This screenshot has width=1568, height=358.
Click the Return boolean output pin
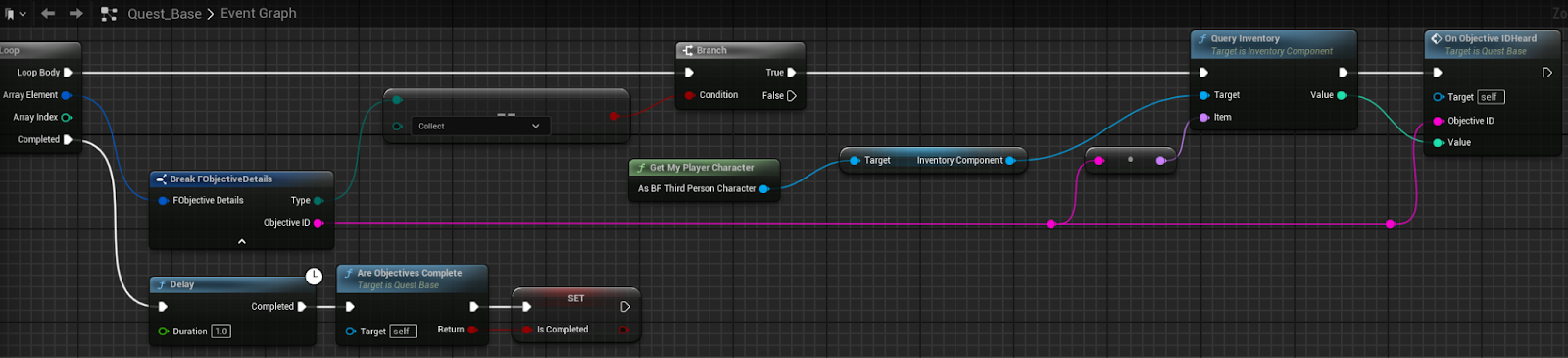pos(472,330)
